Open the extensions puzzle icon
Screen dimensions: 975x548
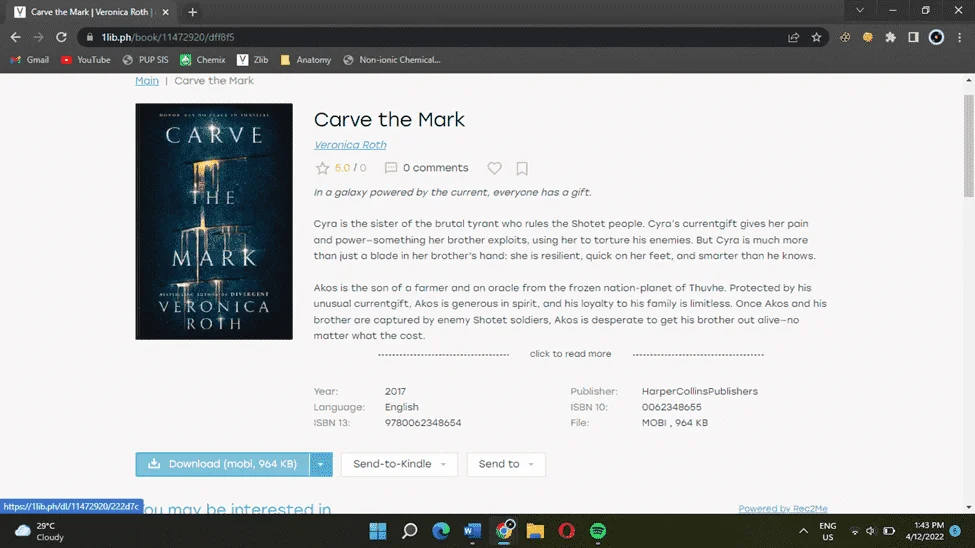(x=890, y=37)
